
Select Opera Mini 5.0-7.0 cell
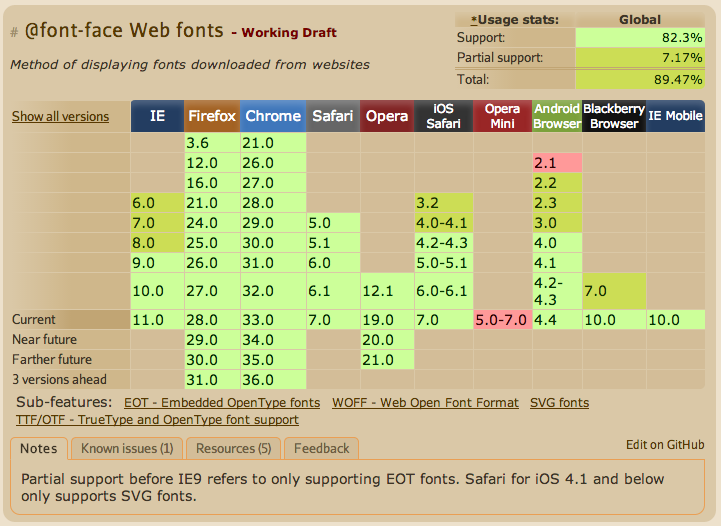pos(502,320)
